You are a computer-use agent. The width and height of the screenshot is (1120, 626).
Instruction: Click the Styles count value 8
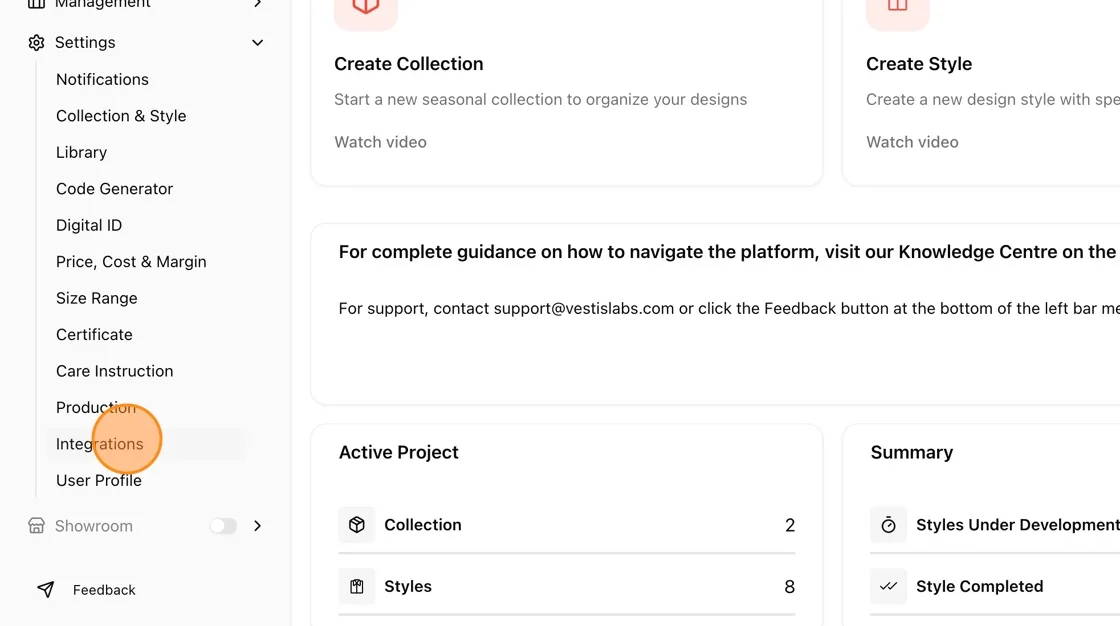(789, 587)
